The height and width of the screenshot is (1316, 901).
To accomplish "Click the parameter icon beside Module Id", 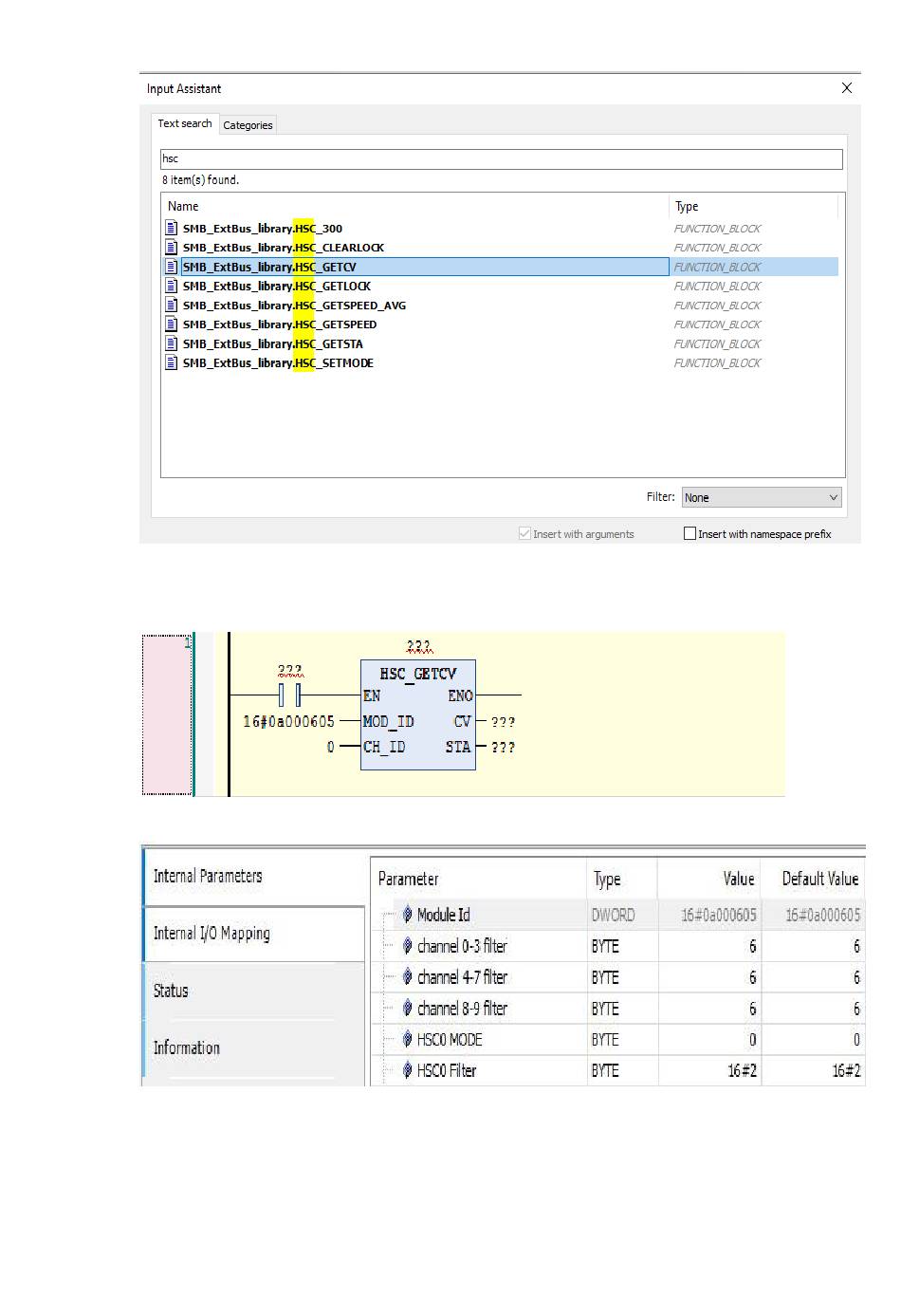I will pos(408,915).
